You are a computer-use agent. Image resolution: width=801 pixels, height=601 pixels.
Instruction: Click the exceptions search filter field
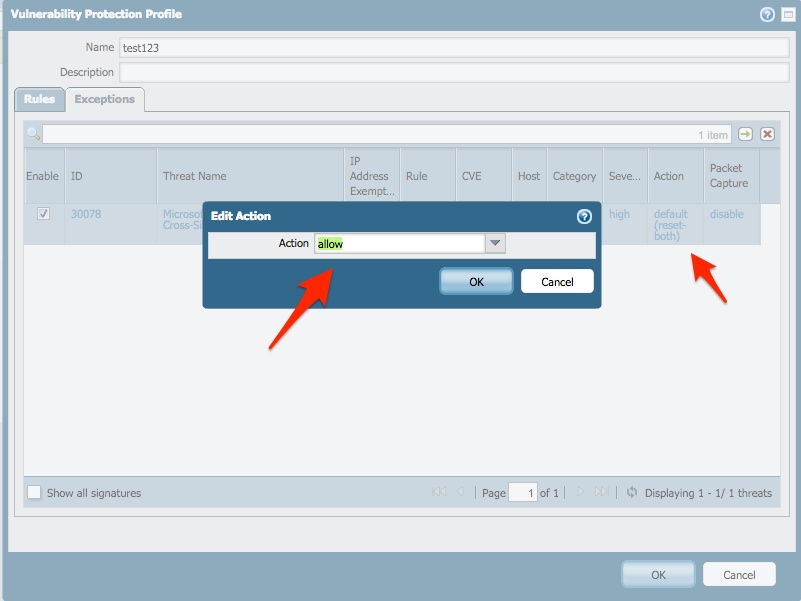(x=387, y=134)
